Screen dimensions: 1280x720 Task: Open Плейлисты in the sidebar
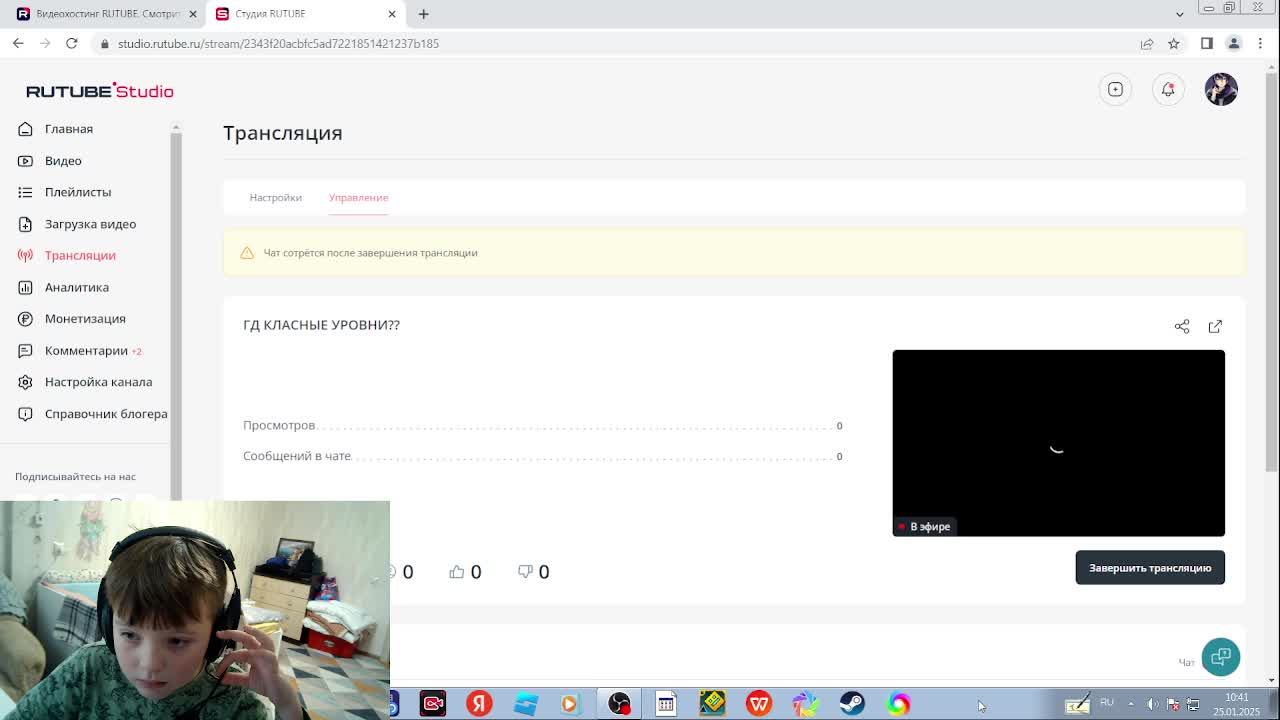coord(78,192)
